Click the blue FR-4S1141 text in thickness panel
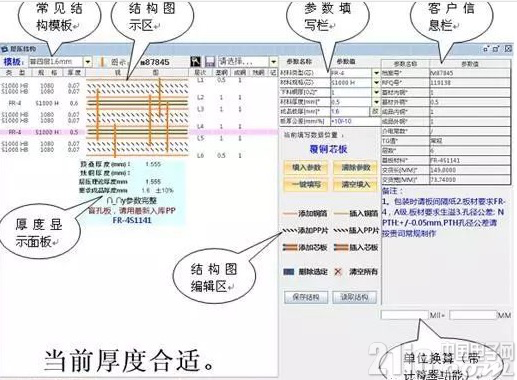 point(132,220)
